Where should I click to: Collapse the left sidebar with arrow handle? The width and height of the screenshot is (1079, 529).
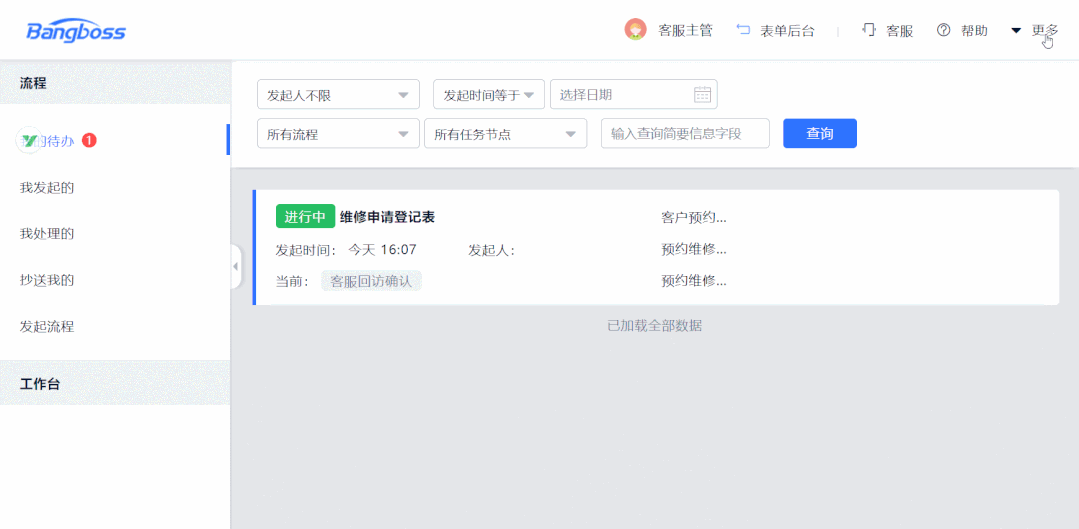click(235, 267)
